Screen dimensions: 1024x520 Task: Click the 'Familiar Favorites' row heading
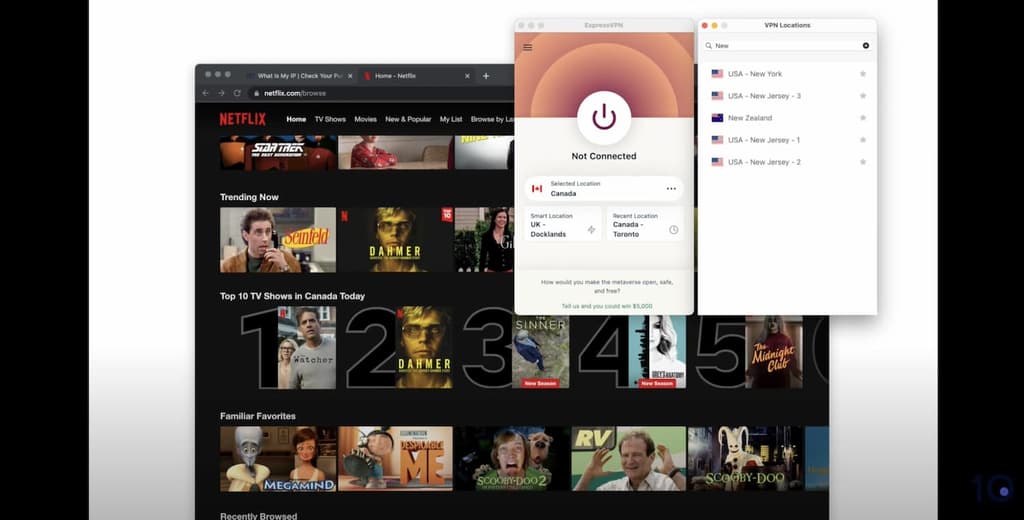click(257, 416)
